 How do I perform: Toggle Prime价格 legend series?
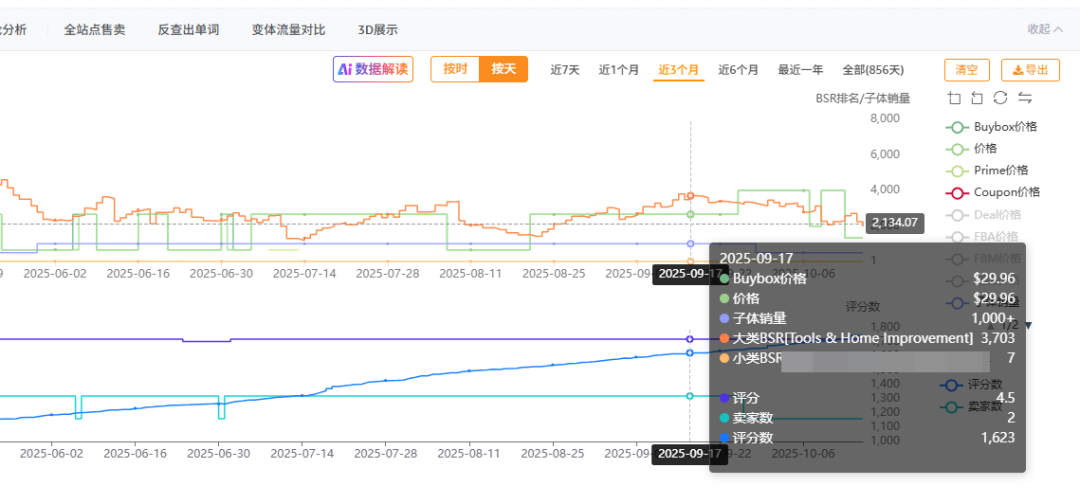pyautogui.click(x=993, y=171)
